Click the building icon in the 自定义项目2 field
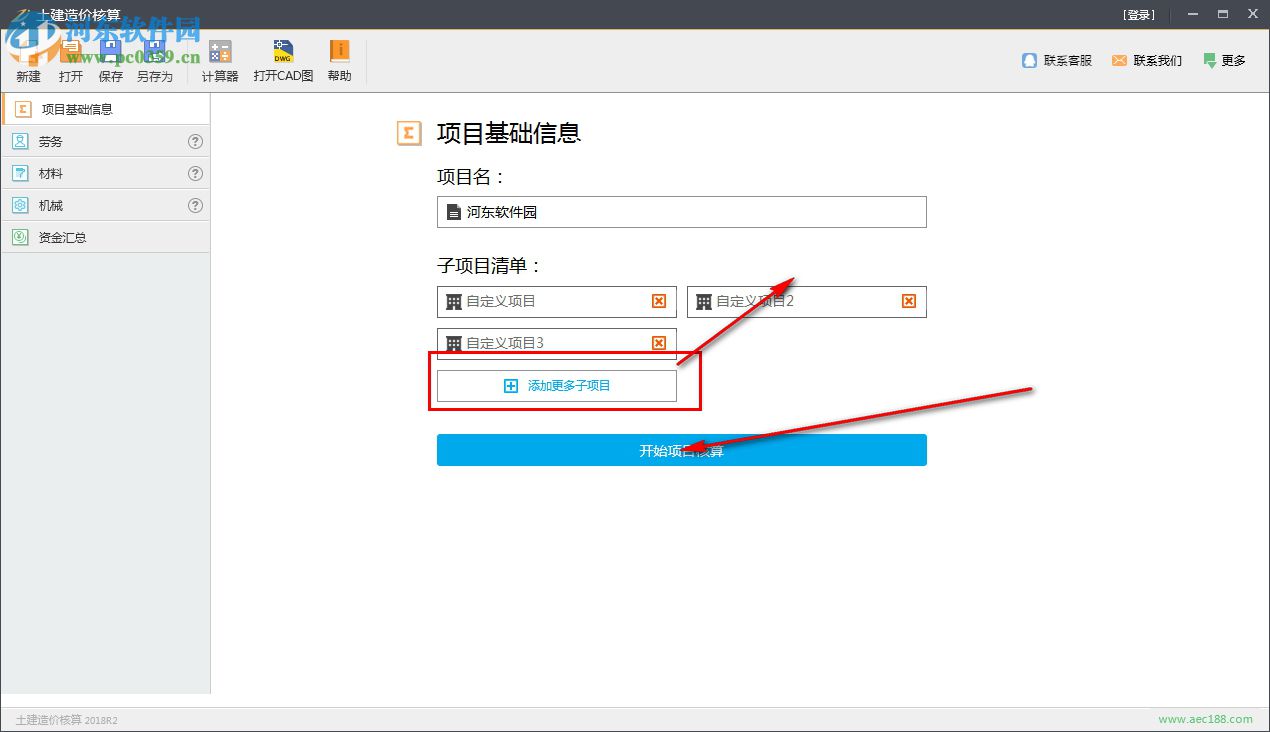The image size is (1270, 732). click(x=704, y=302)
